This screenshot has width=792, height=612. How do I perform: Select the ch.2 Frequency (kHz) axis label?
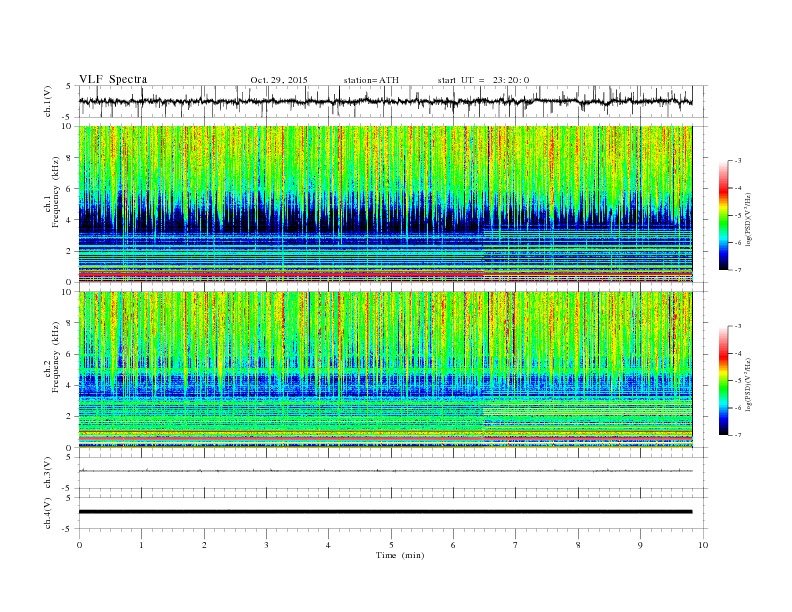(52, 357)
